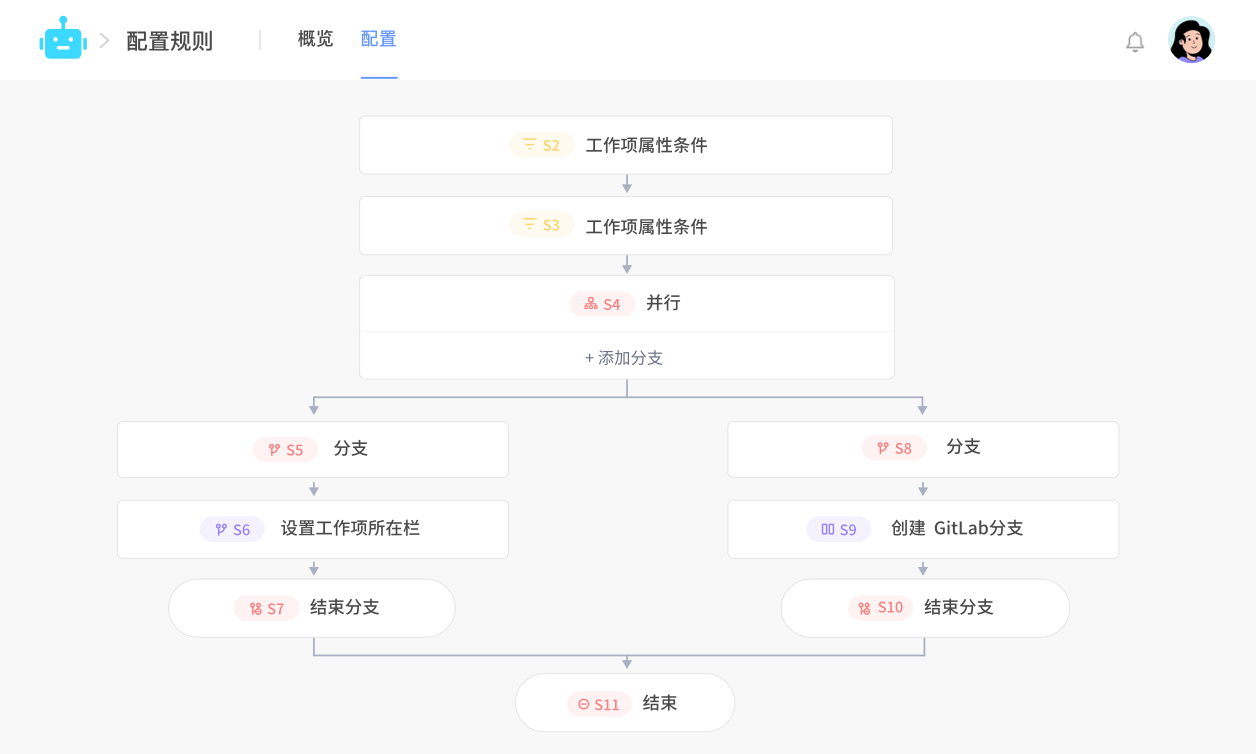The width and height of the screenshot is (1256, 754).
Task: Click 添加分支 to add a new branch
Action: pyautogui.click(x=626, y=356)
